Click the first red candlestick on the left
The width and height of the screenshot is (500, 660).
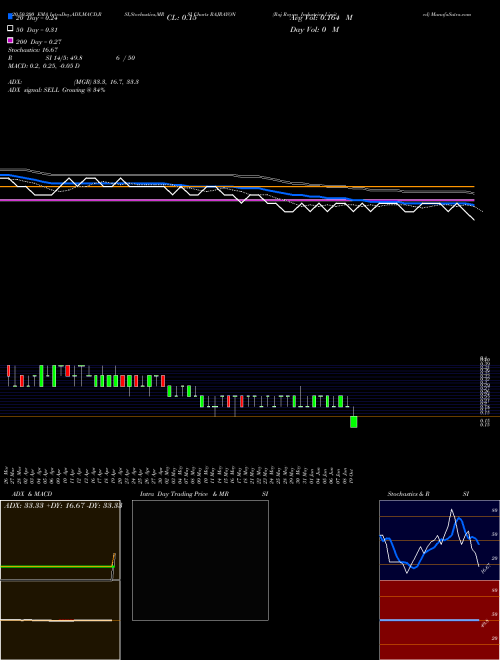(x=8, y=371)
